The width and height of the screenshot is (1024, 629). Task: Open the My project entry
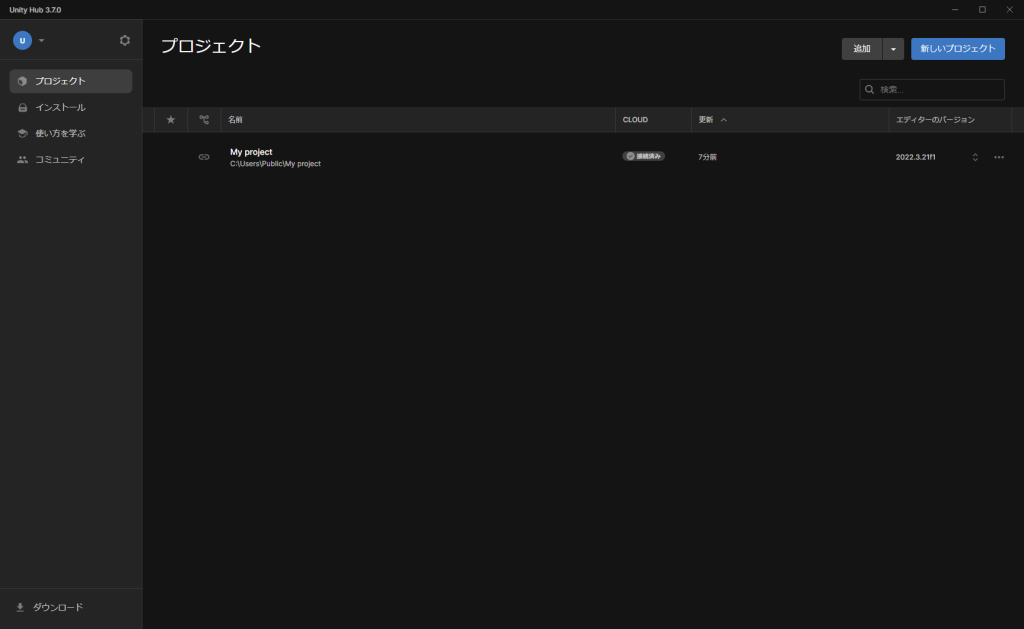click(251, 152)
